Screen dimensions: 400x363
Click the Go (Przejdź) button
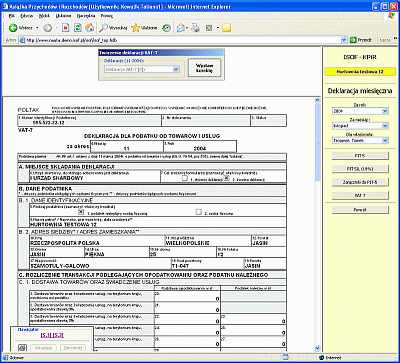tap(361, 40)
